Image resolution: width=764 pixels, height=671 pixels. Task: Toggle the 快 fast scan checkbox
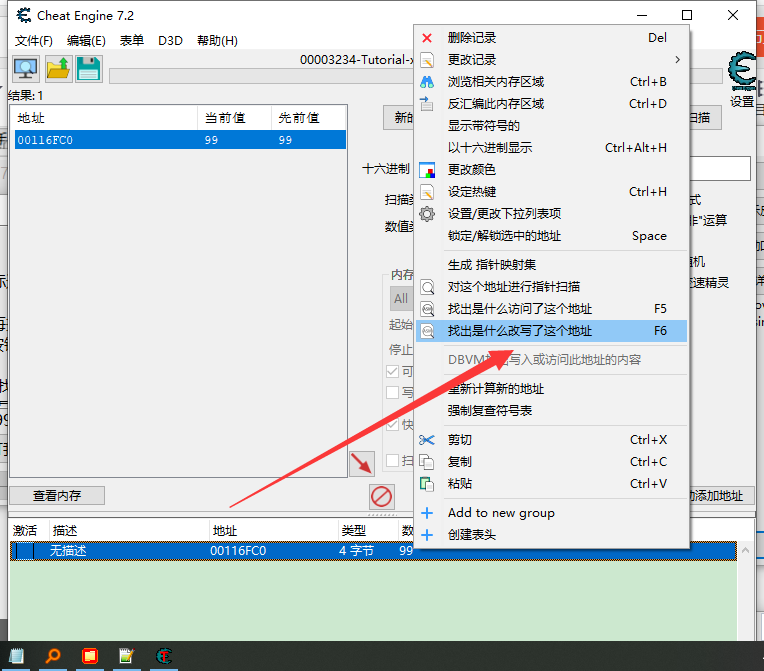(393, 424)
